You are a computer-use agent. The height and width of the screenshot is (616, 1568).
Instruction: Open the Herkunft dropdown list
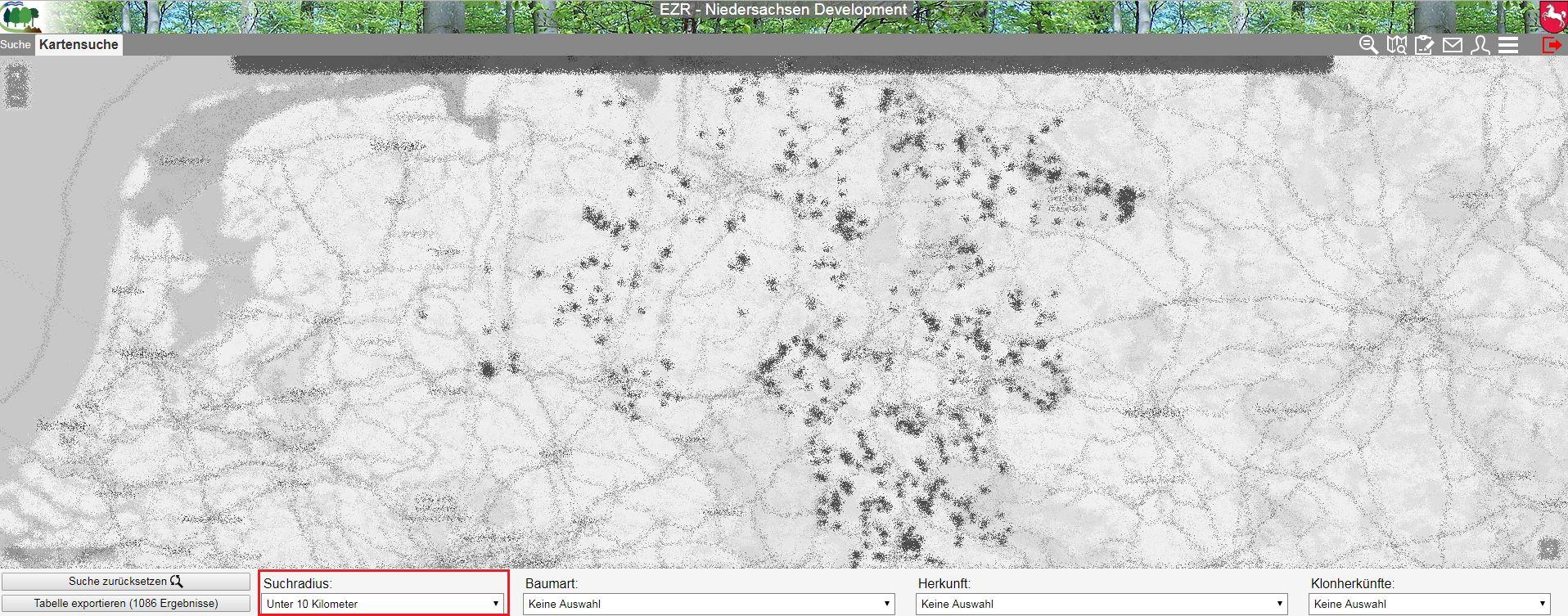(x=1102, y=604)
